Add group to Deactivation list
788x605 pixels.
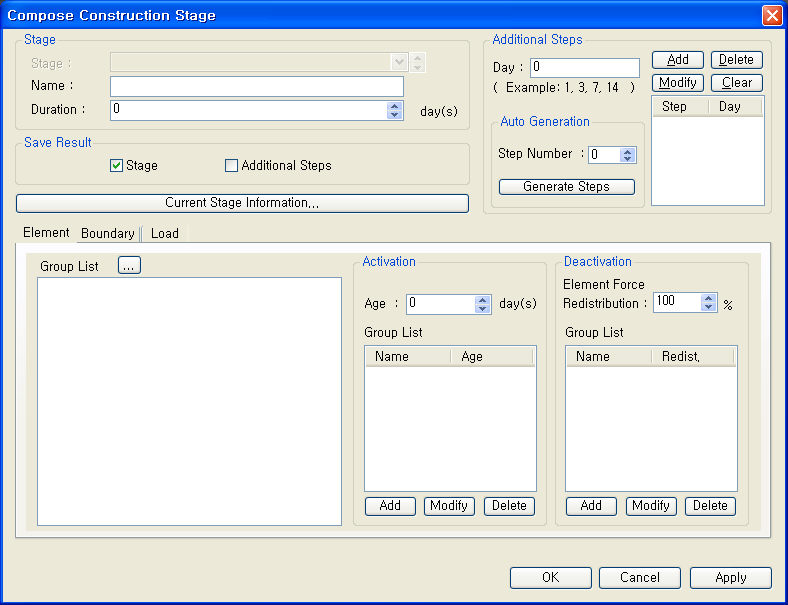(x=591, y=506)
